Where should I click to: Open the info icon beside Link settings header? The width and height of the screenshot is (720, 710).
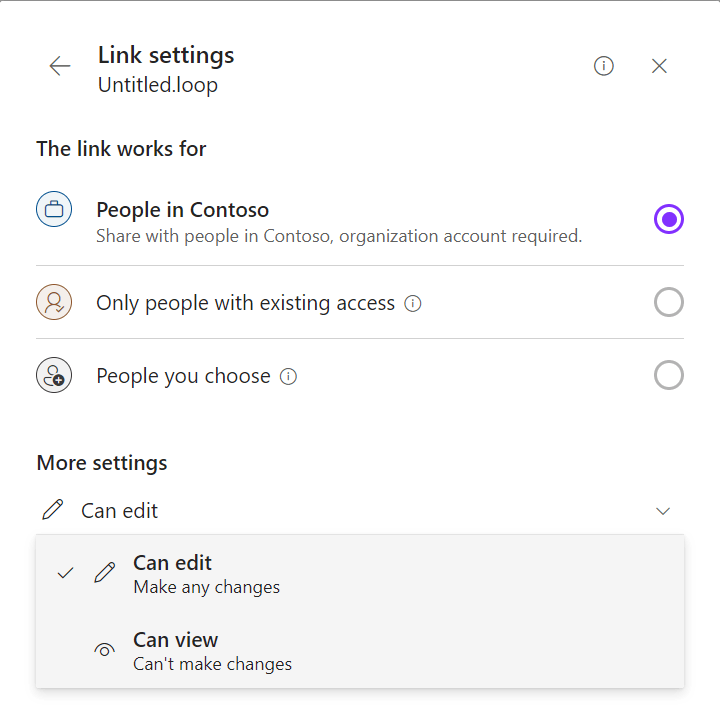(x=603, y=66)
